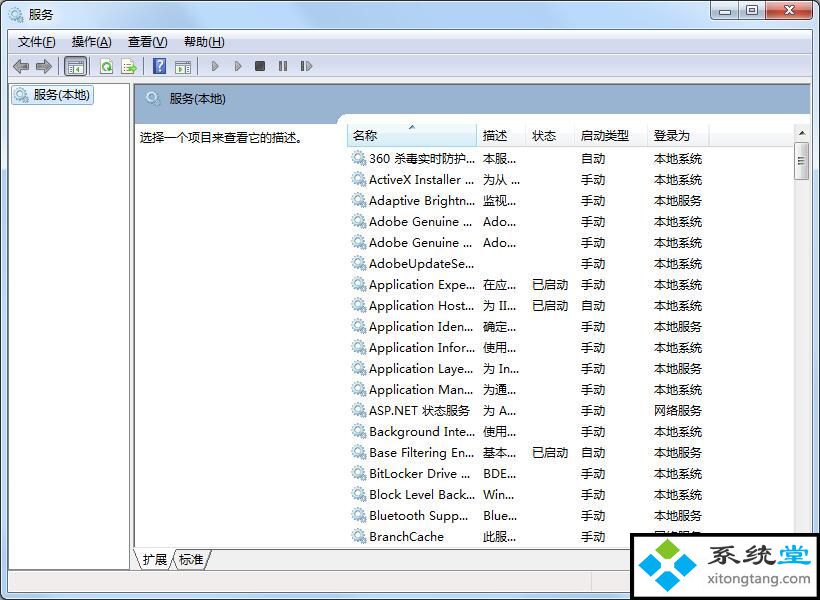The image size is (820, 600).
Task: Open the 文件(F) menu
Action: tap(37, 42)
